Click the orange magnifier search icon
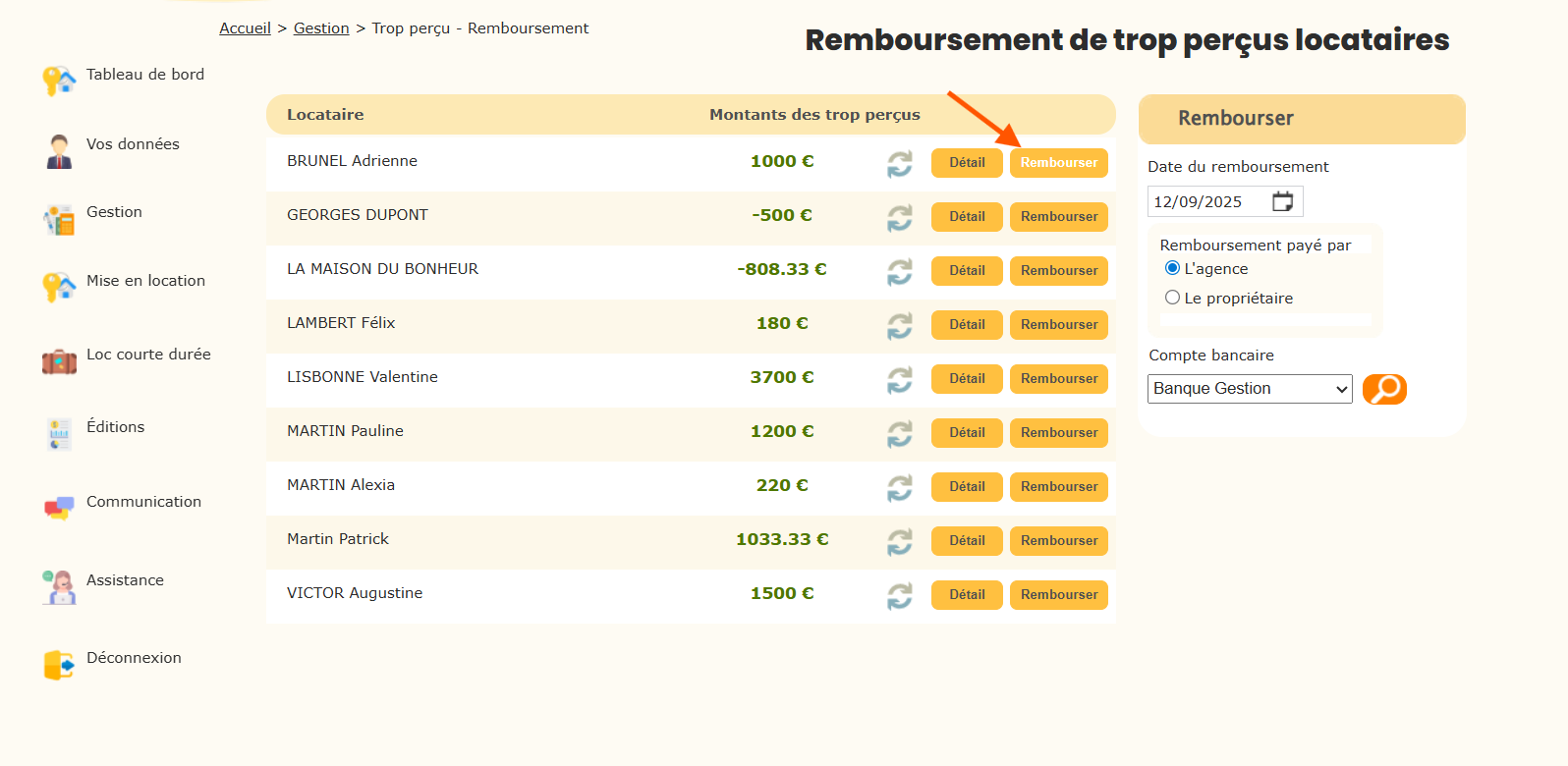Screen dimensions: 1568x766 pos(1384,389)
